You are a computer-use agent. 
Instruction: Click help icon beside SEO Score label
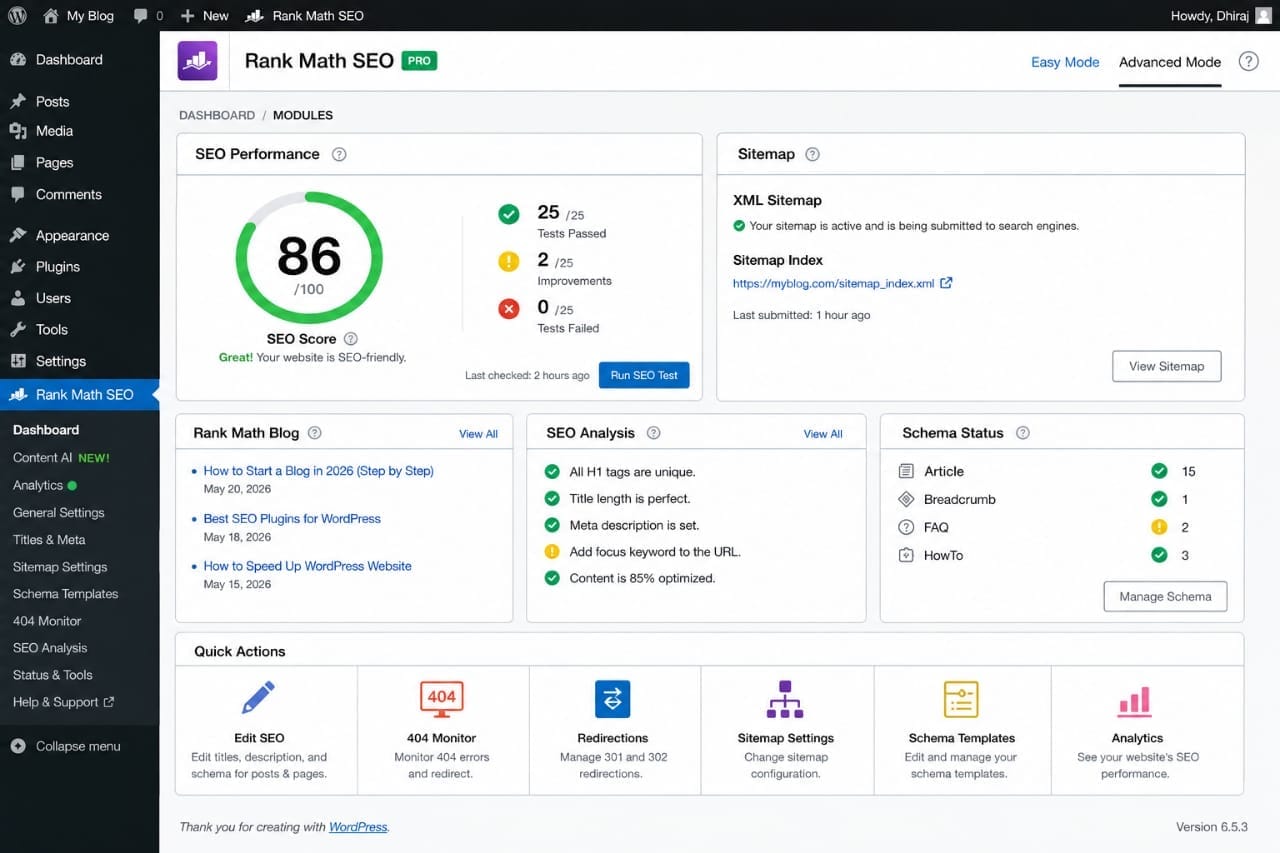350,339
